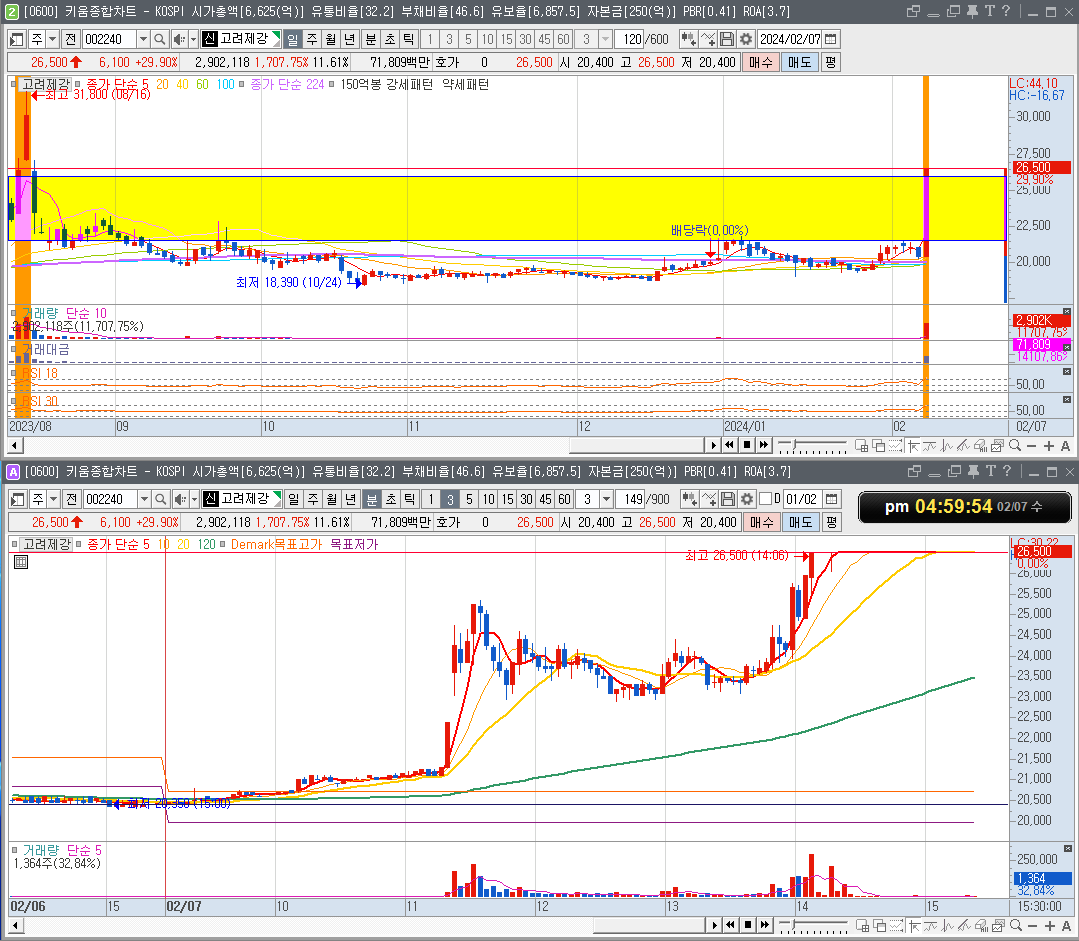Click 매수 buy button in bottom chart
The image size is (1079, 941).
[761, 522]
